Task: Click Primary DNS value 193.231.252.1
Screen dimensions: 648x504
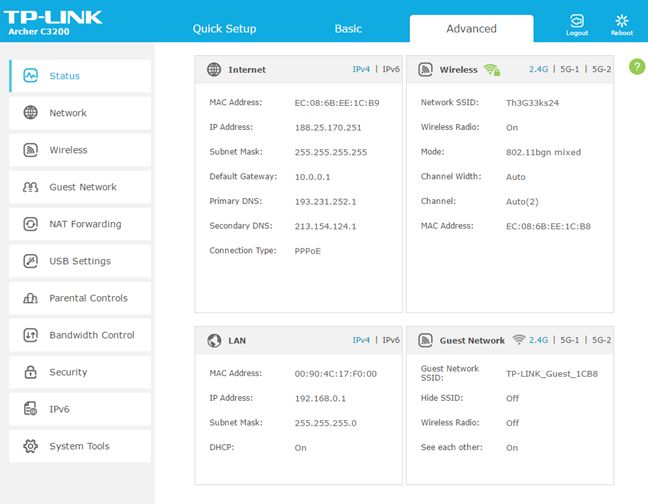Action: click(325, 202)
